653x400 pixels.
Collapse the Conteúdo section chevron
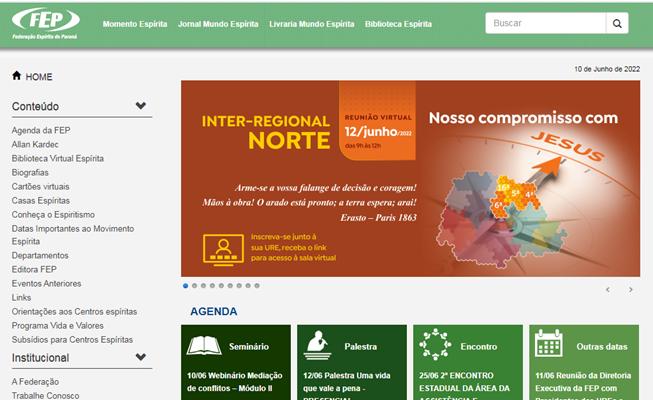(x=141, y=105)
